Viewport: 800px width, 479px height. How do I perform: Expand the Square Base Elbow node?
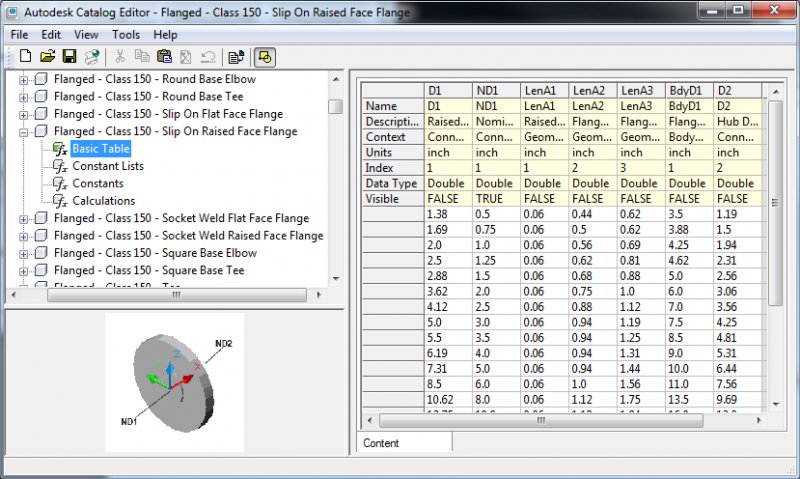pos(23,254)
